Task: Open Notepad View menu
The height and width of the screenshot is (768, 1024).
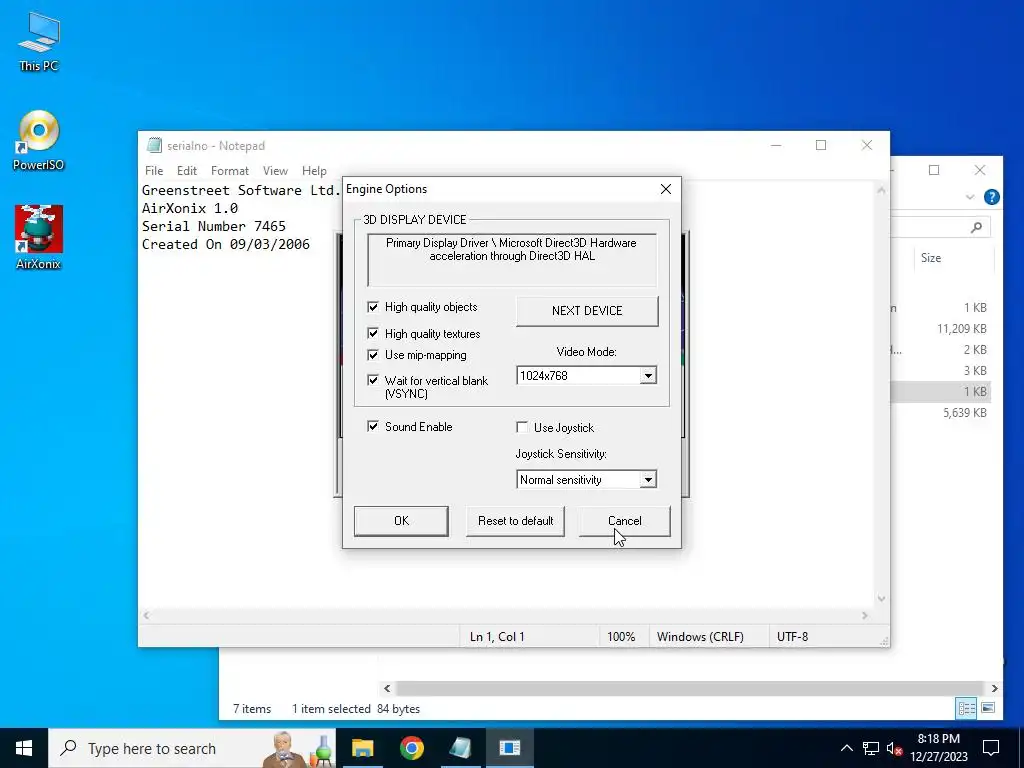Action: pyautogui.click(x=276, y=170)
